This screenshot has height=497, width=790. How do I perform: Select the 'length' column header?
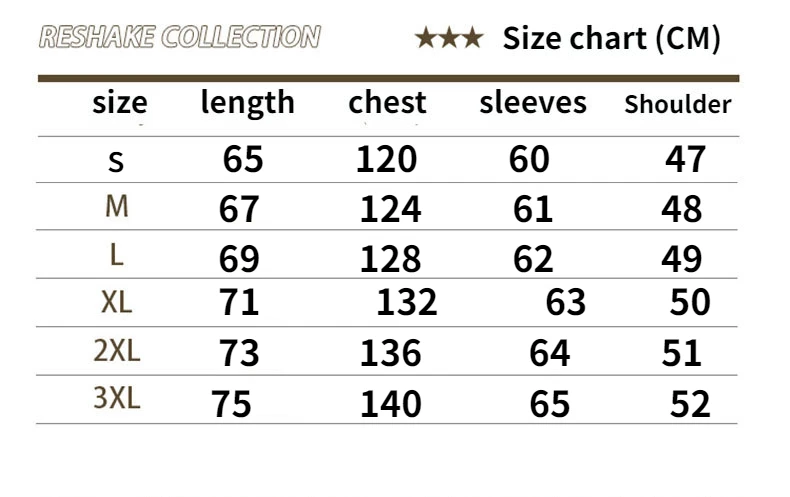point(247,104)
